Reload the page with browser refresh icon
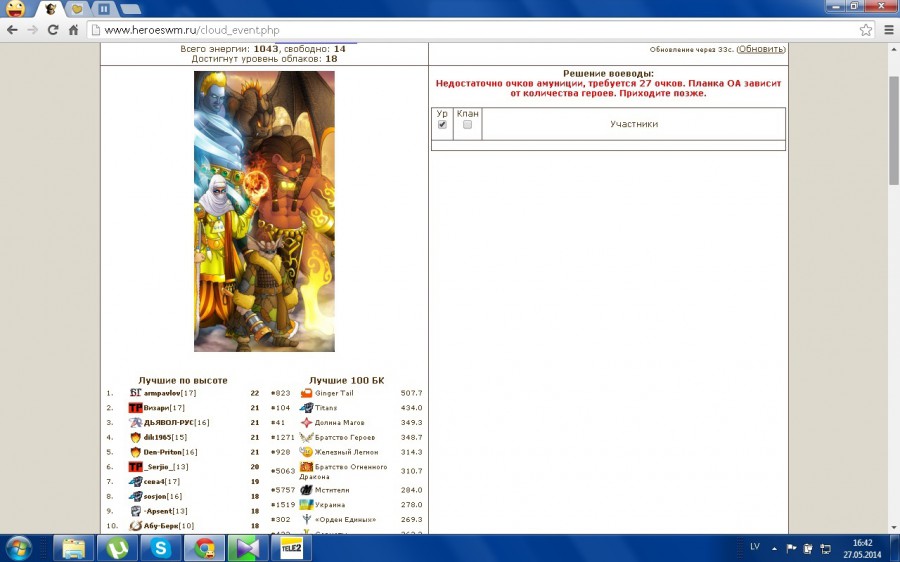 tap(53, 30)
